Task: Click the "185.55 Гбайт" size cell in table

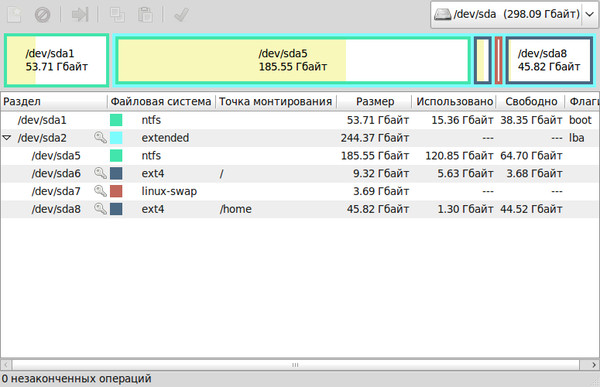Action: (x=375, y=156)
